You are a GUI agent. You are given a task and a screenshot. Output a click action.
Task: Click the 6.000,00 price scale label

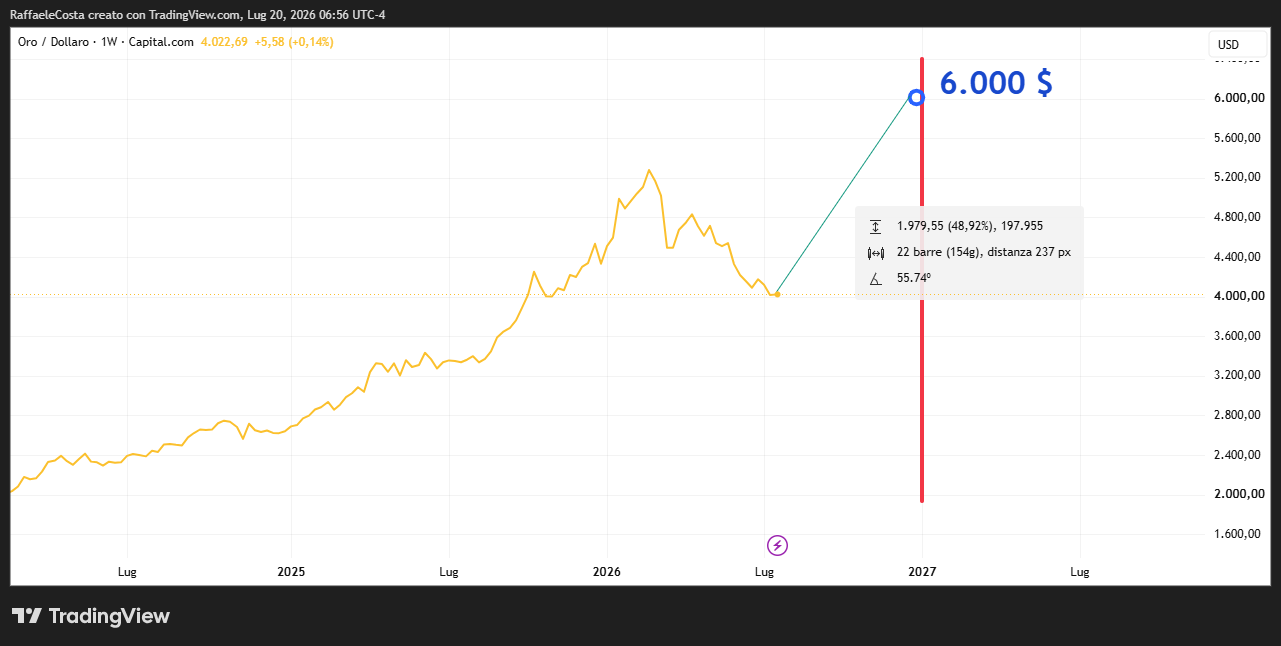[1239, 98]
